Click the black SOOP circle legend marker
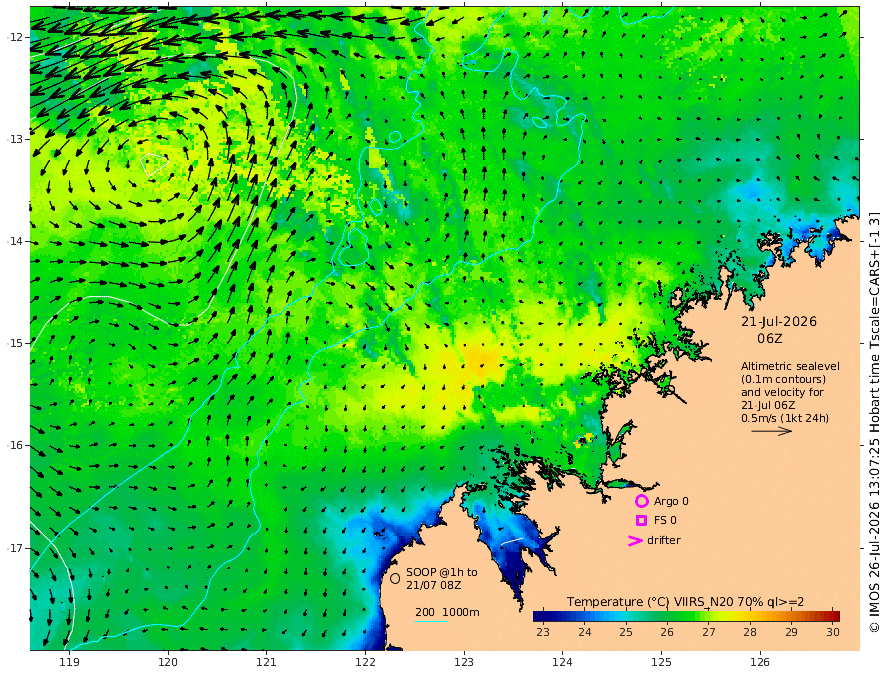Viewport: 880px width, 680px height. click(x=395, y=578)
